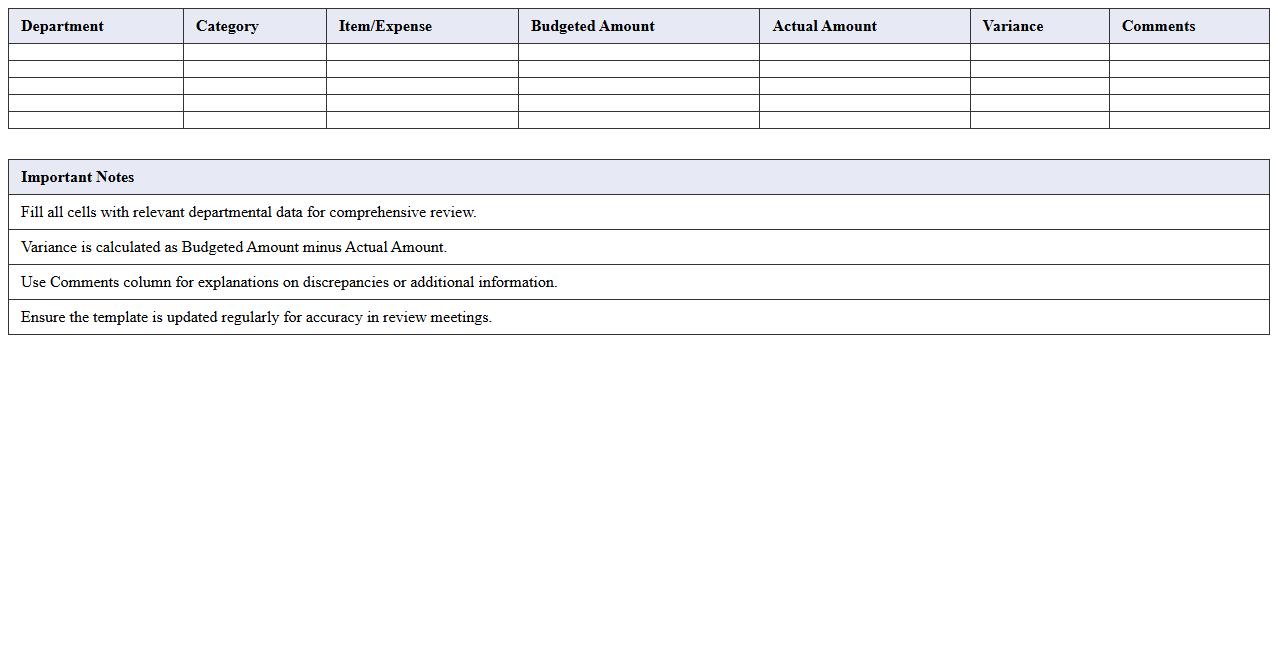Image resolution: width=1278 pixels, height=650 pixels.
Task: Click the last row cell under Category
Action: coord(254,120)
